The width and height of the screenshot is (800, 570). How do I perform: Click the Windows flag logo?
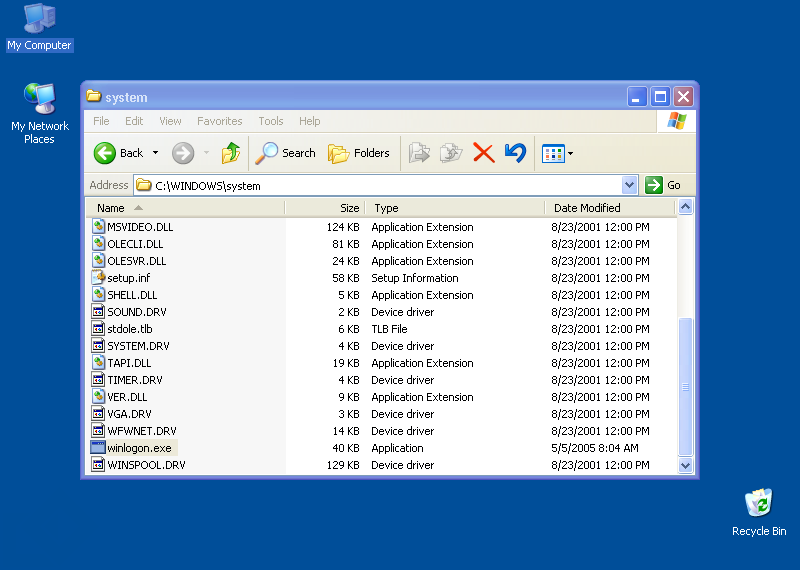(677, 121)
